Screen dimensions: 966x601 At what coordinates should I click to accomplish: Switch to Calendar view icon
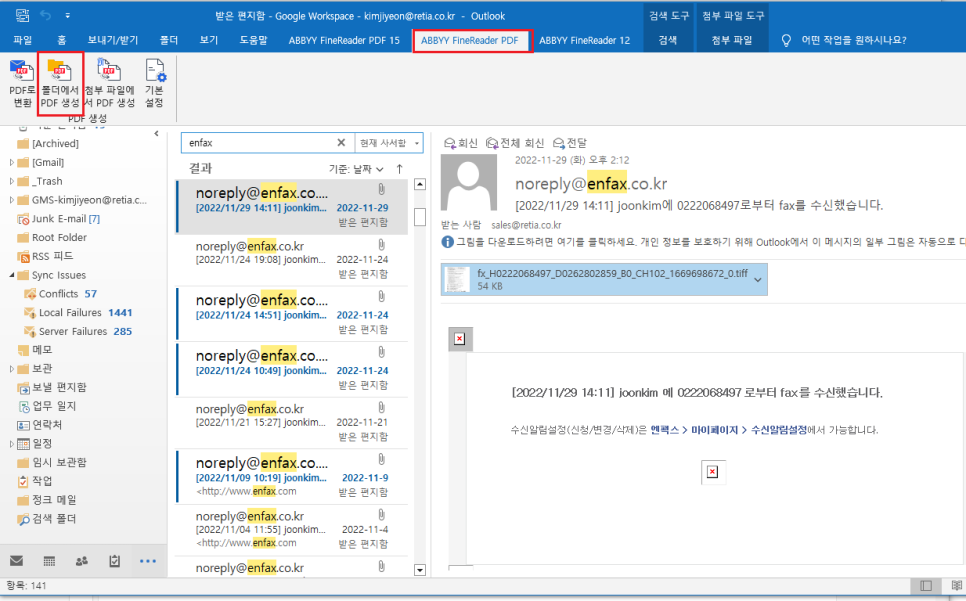point(49,561)
